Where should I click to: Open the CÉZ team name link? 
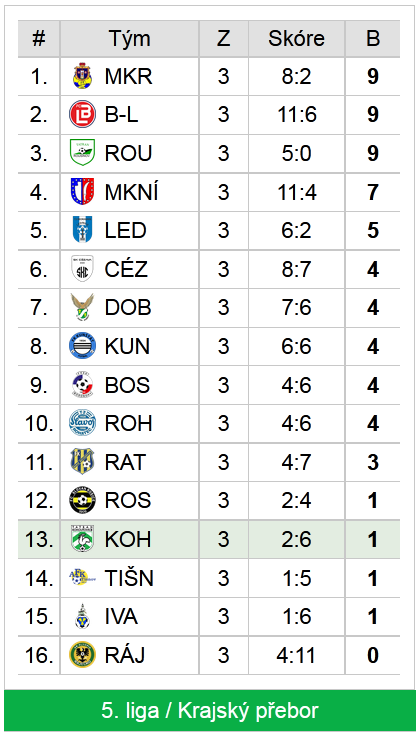tap(126, 269)
